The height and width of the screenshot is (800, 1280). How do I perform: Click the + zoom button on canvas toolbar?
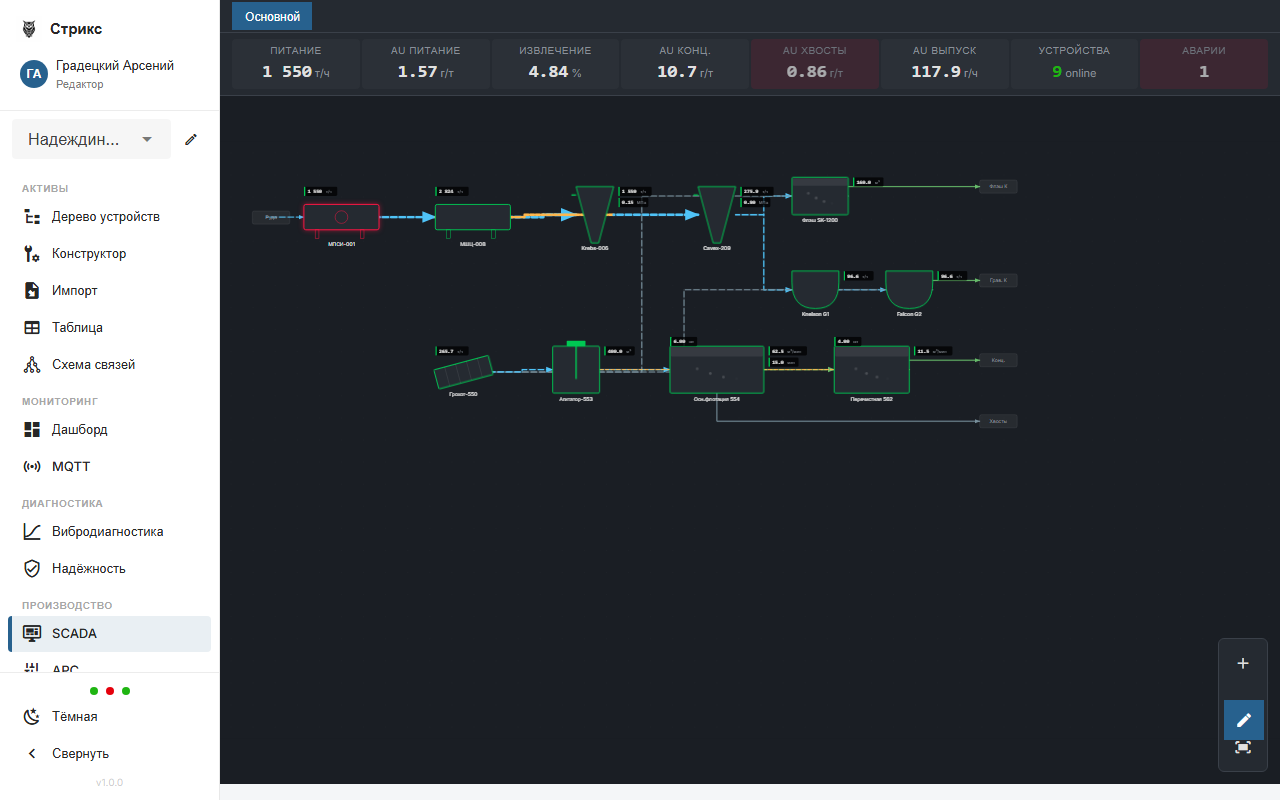click(1243, 662)
